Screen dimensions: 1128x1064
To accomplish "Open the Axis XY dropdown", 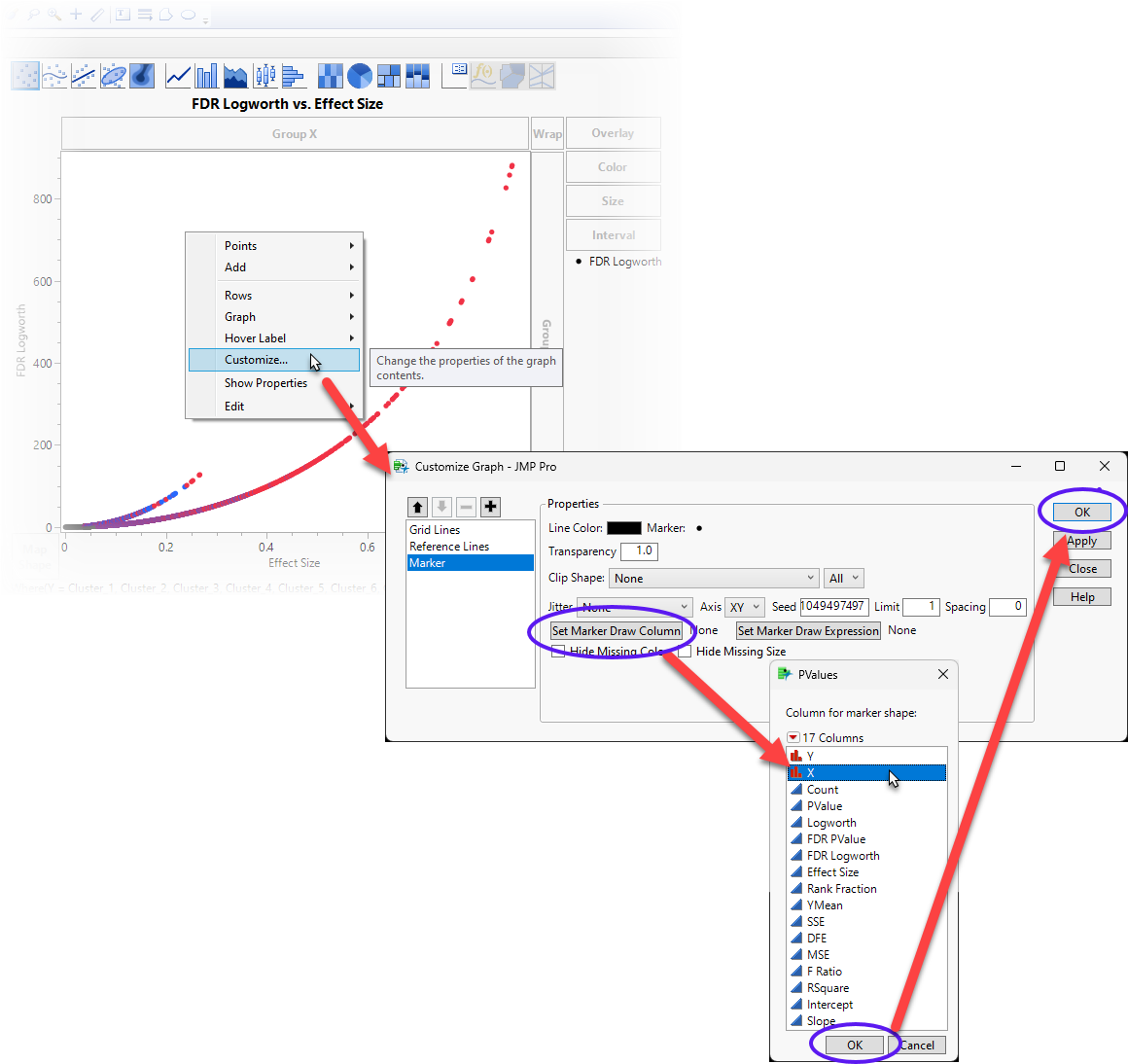I will click(744, 607).
